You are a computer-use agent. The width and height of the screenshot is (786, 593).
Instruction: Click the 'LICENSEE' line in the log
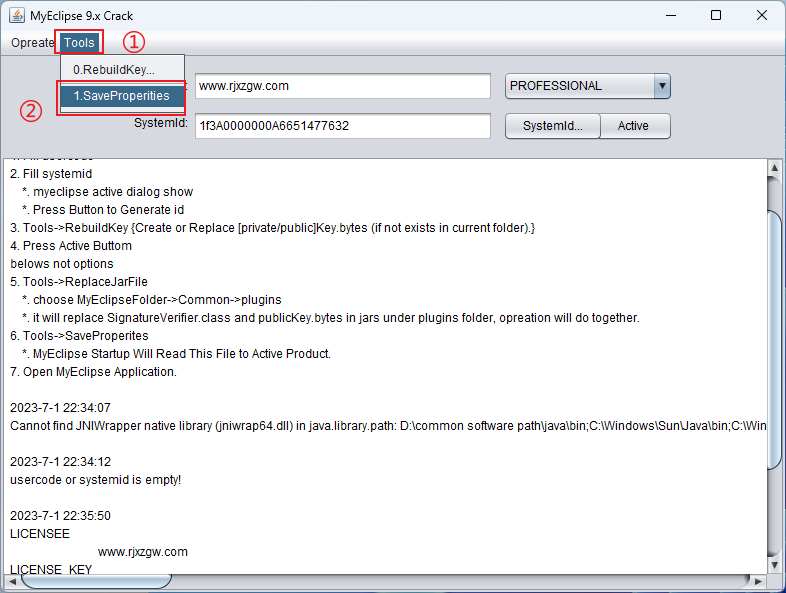click(x=40, y=534)
